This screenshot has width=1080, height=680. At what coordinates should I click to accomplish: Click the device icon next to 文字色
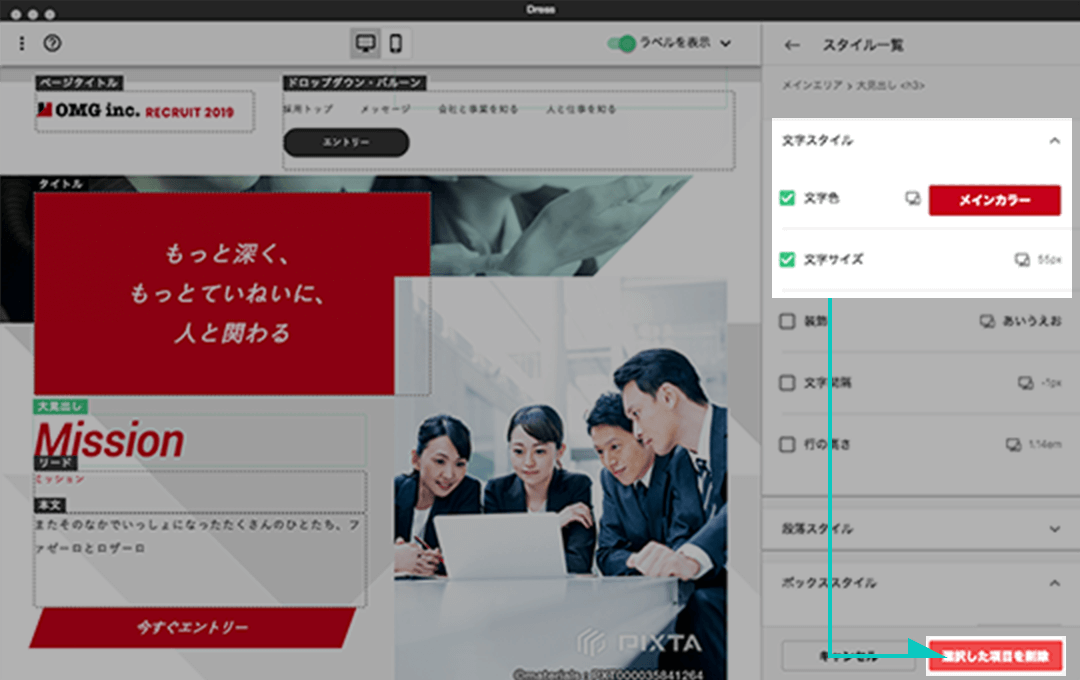point(912,198)
